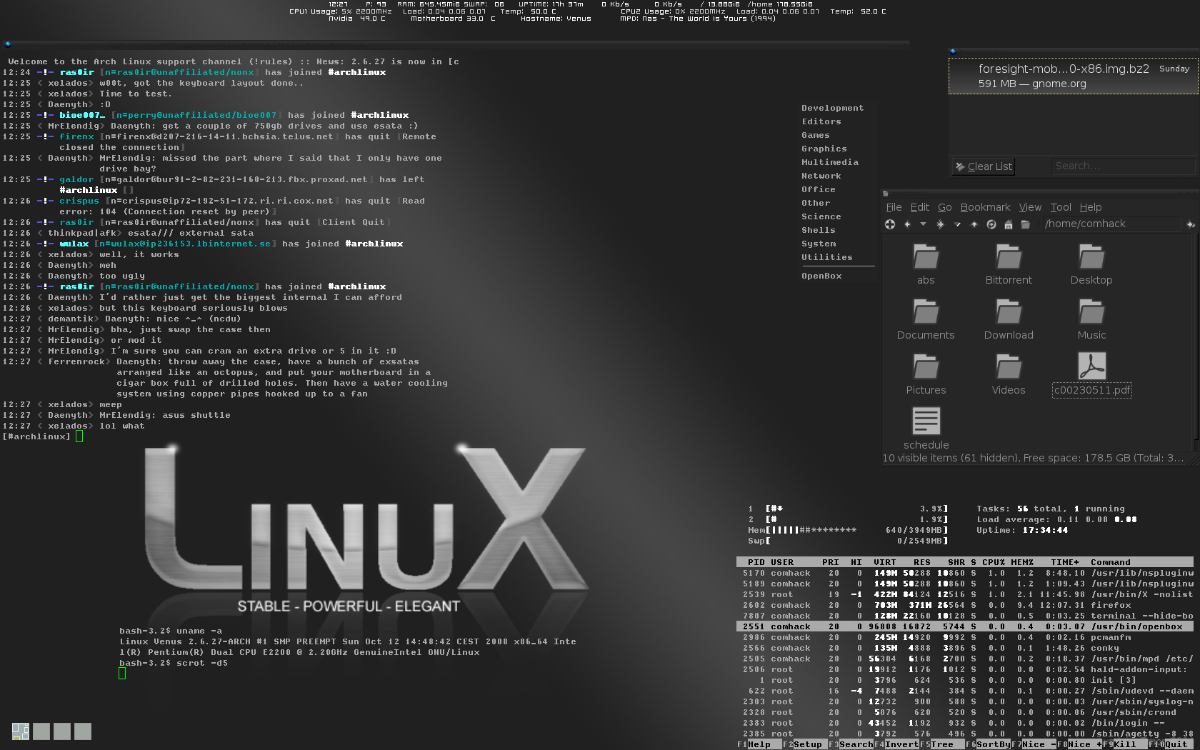Switch to the second desktop in pager
1200x750 pixels.
(x=41, y=731)
